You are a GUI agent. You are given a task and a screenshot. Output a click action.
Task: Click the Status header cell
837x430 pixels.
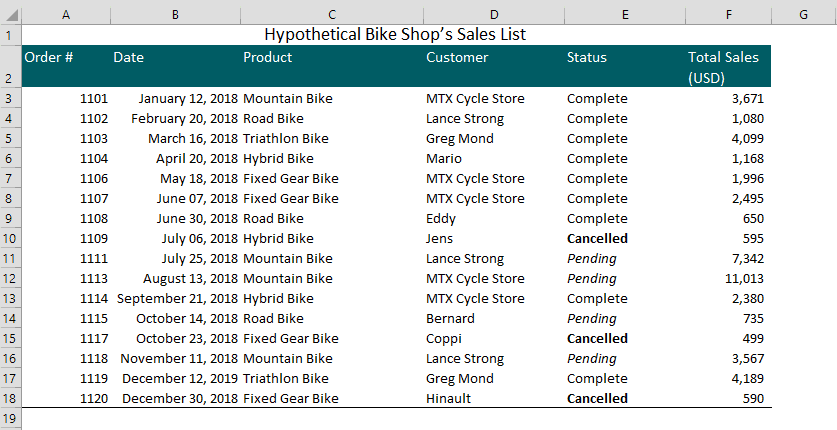point(625,67)
